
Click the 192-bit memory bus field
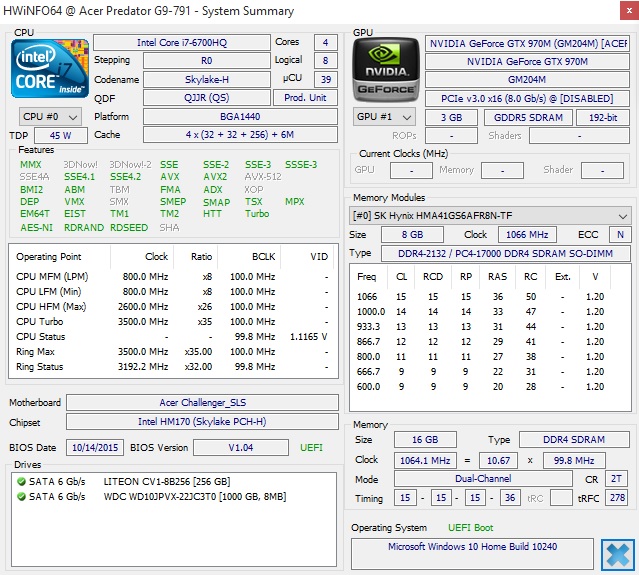(x=603, y=118)
